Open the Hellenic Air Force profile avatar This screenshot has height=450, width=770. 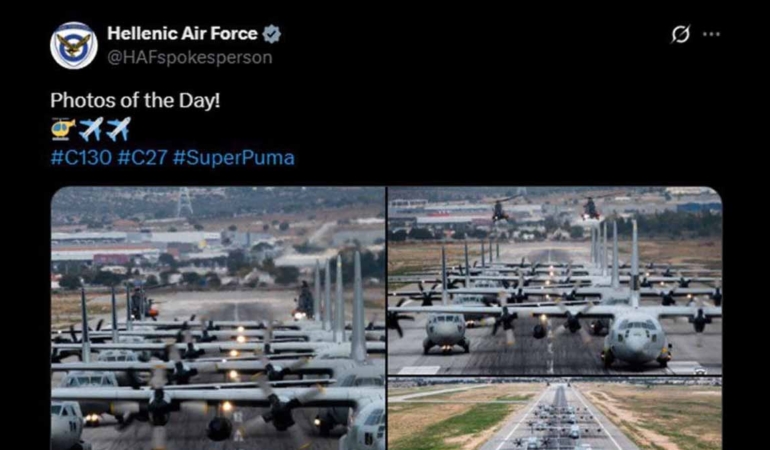(x=74, y=45)
